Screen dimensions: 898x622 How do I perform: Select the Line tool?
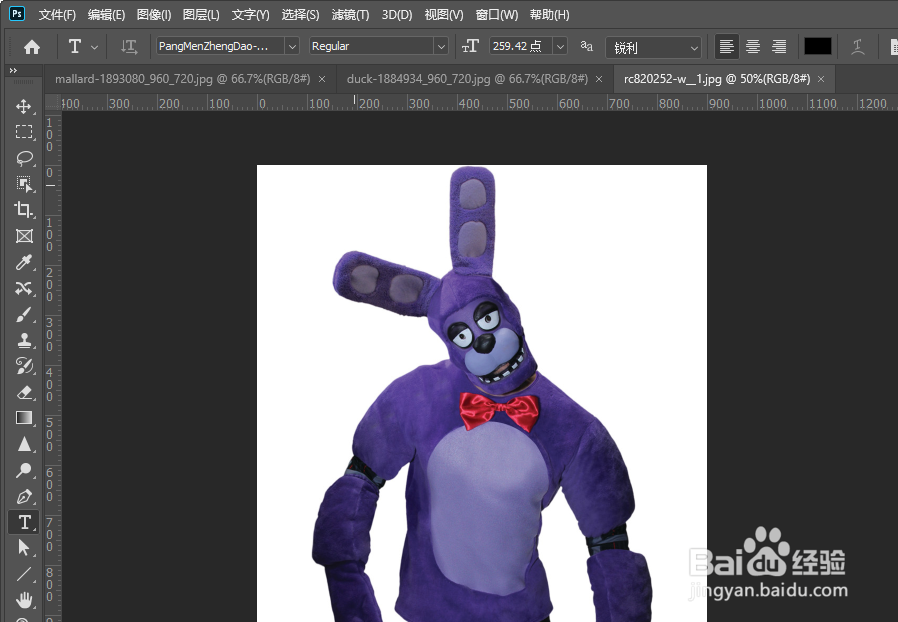[23, 574]
